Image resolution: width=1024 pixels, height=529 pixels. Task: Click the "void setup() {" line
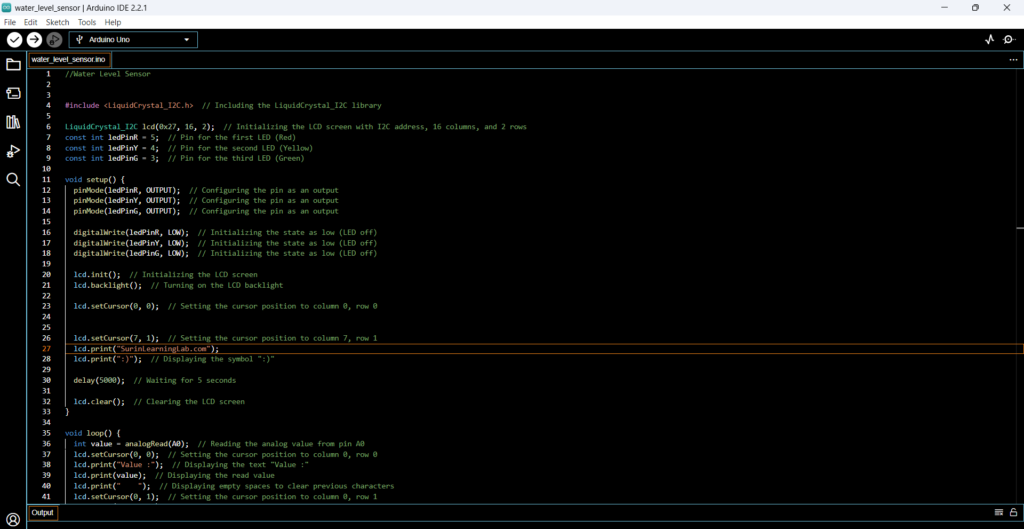click(95, 180)
